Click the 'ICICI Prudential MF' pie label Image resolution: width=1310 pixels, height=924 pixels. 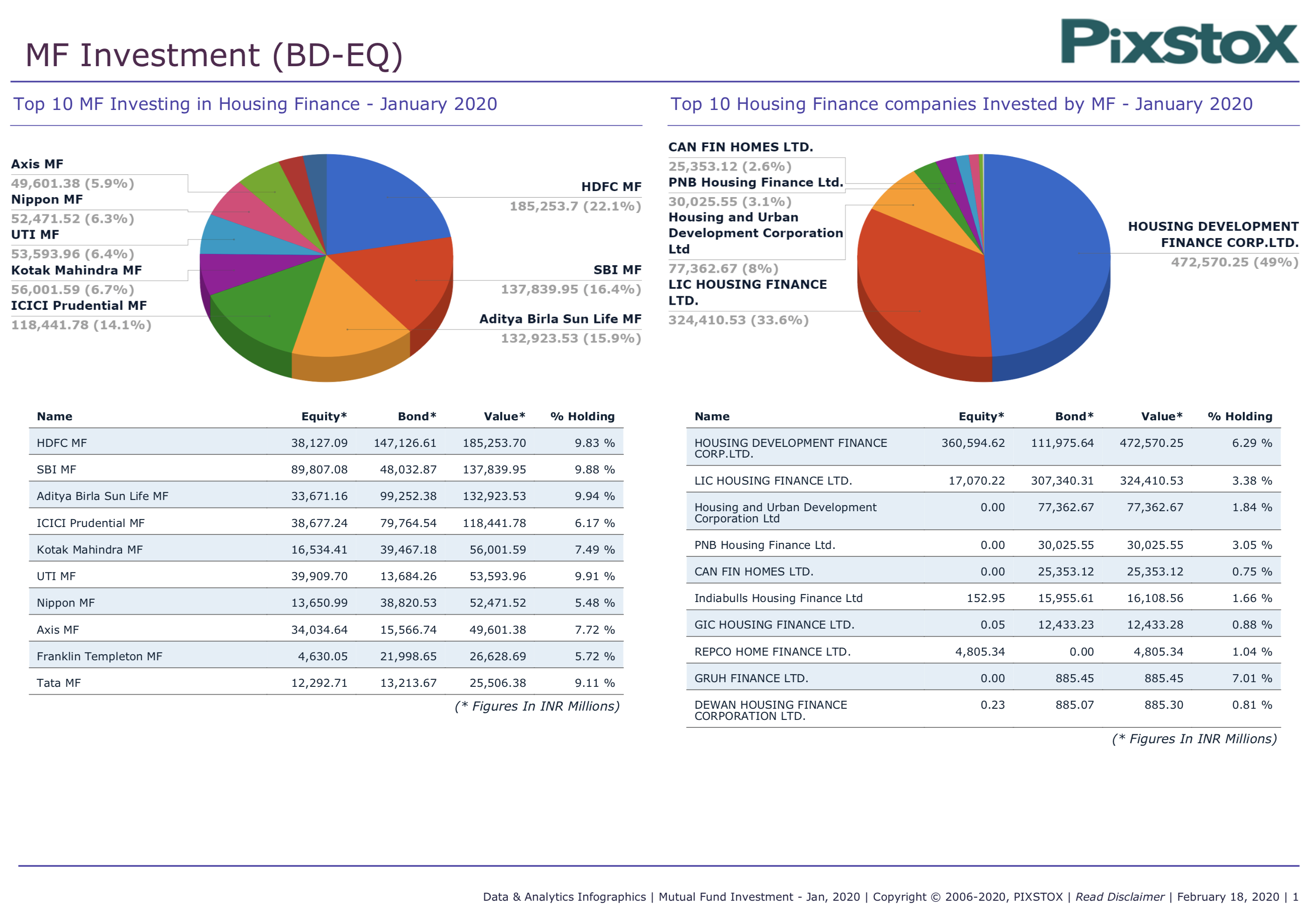pos(79,305)
